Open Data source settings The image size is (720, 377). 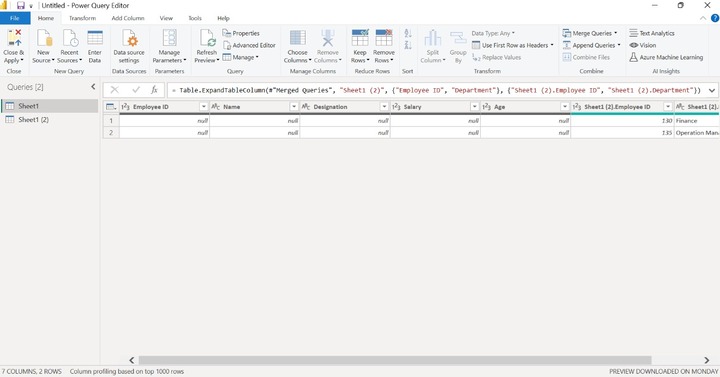(129, 47)
